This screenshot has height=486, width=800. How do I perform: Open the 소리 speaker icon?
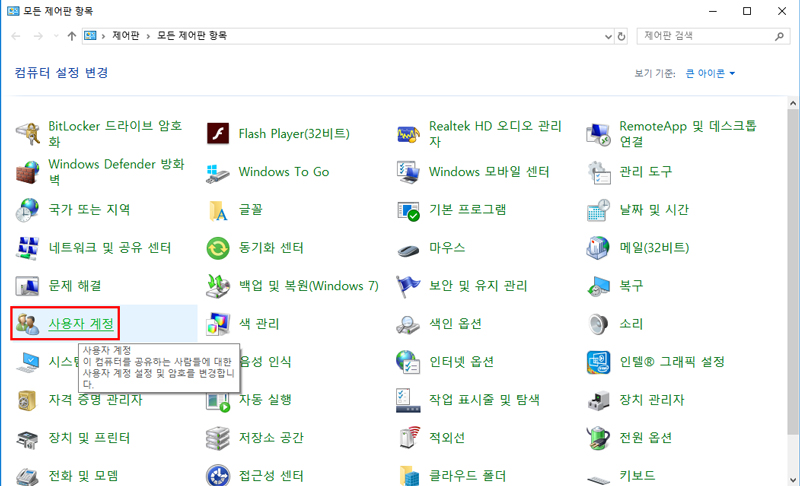pyautogui.click(x=598, y=324)
